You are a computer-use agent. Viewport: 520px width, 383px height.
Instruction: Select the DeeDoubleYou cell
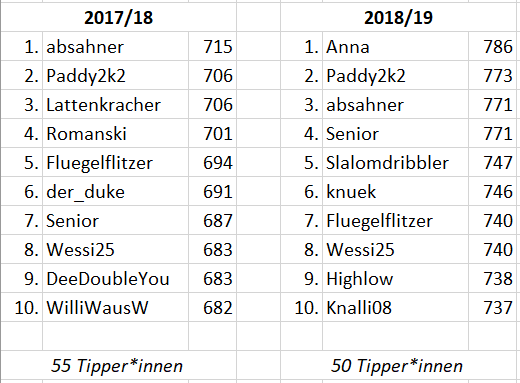click(115, 278)
